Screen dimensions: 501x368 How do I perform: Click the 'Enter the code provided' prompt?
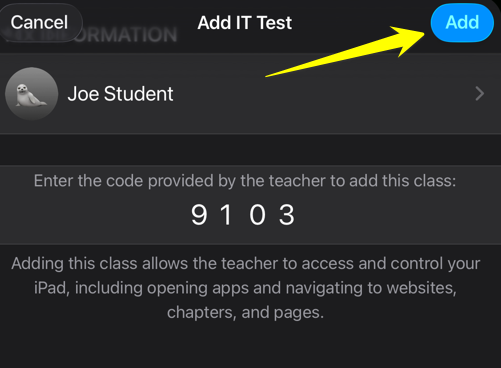coord(245,181)
